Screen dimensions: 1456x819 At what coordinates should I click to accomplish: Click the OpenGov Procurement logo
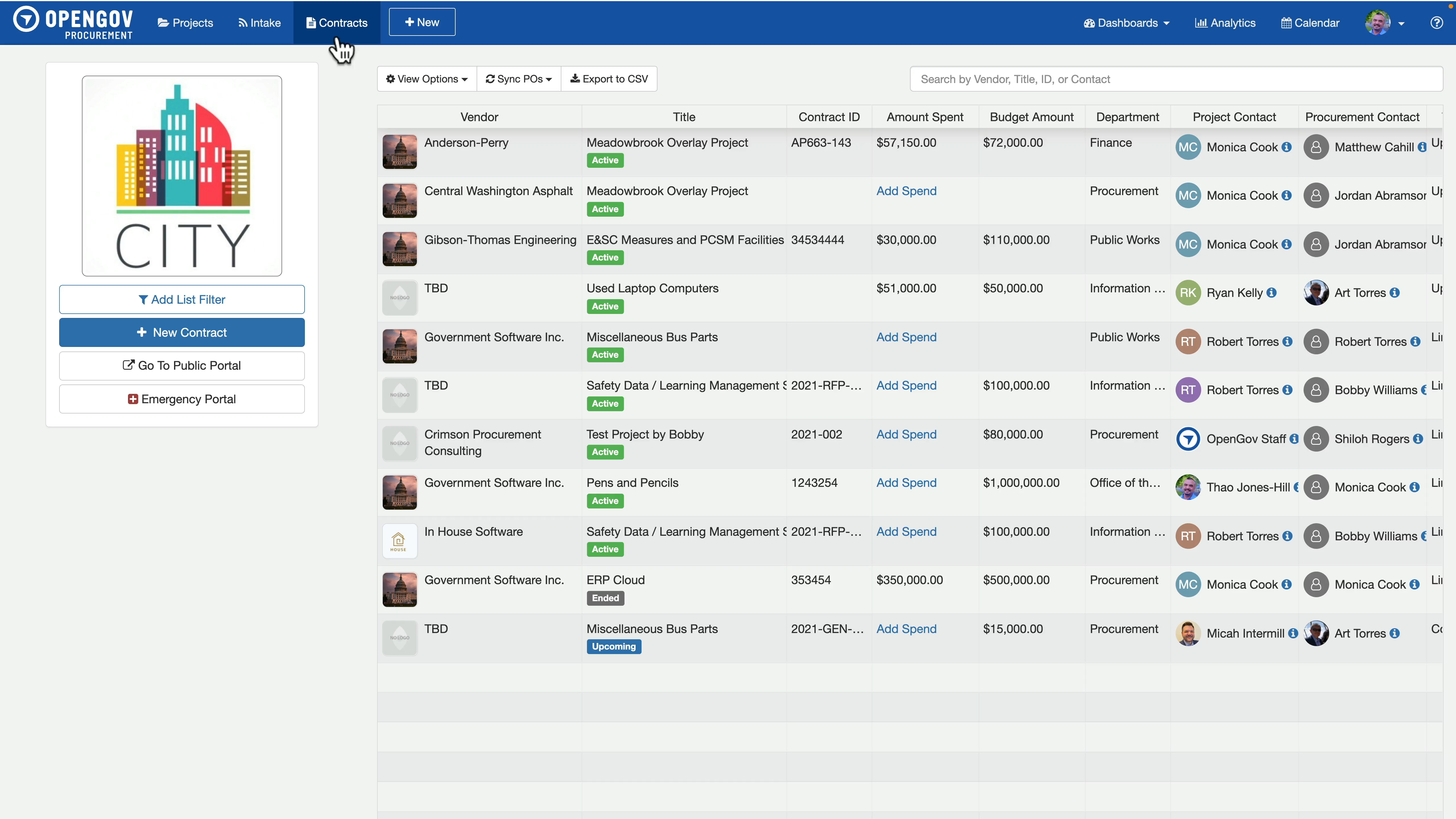coord(73,23)
